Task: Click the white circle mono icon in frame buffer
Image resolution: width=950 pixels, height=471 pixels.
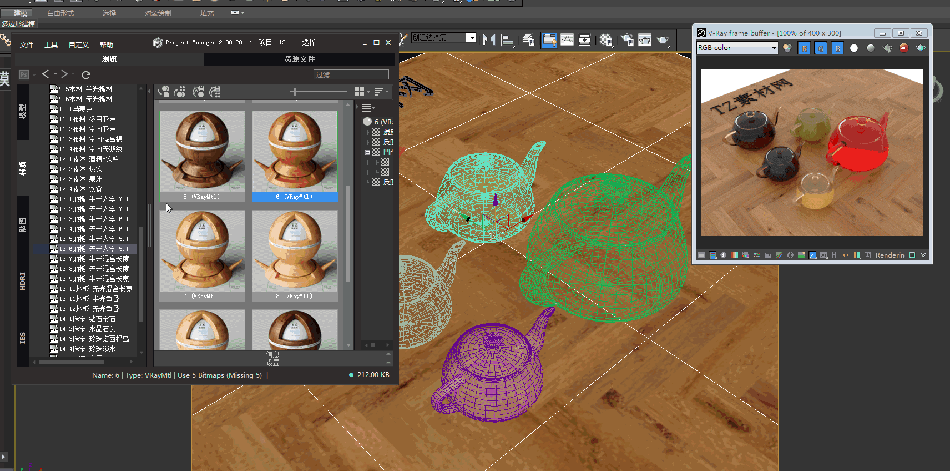Action: 853,48
